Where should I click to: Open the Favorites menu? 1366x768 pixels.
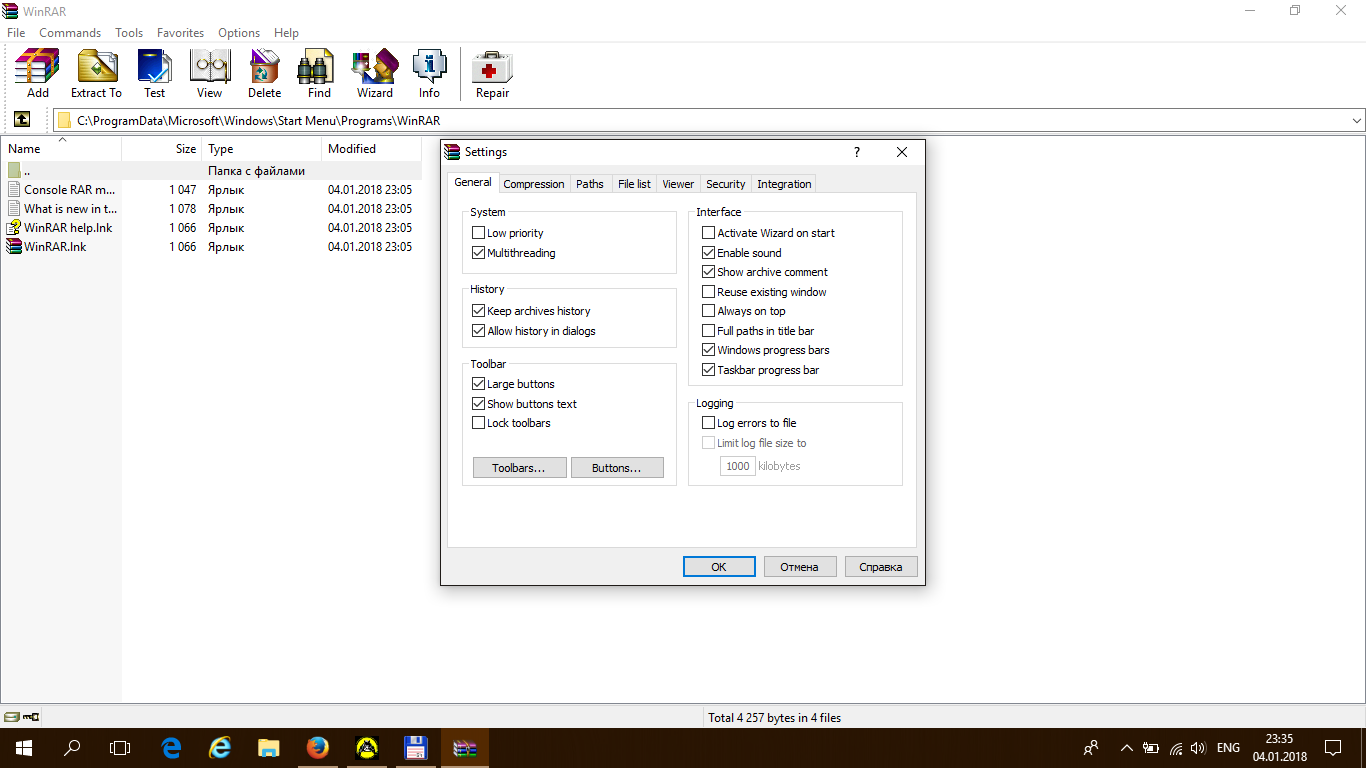click(180, 32)
